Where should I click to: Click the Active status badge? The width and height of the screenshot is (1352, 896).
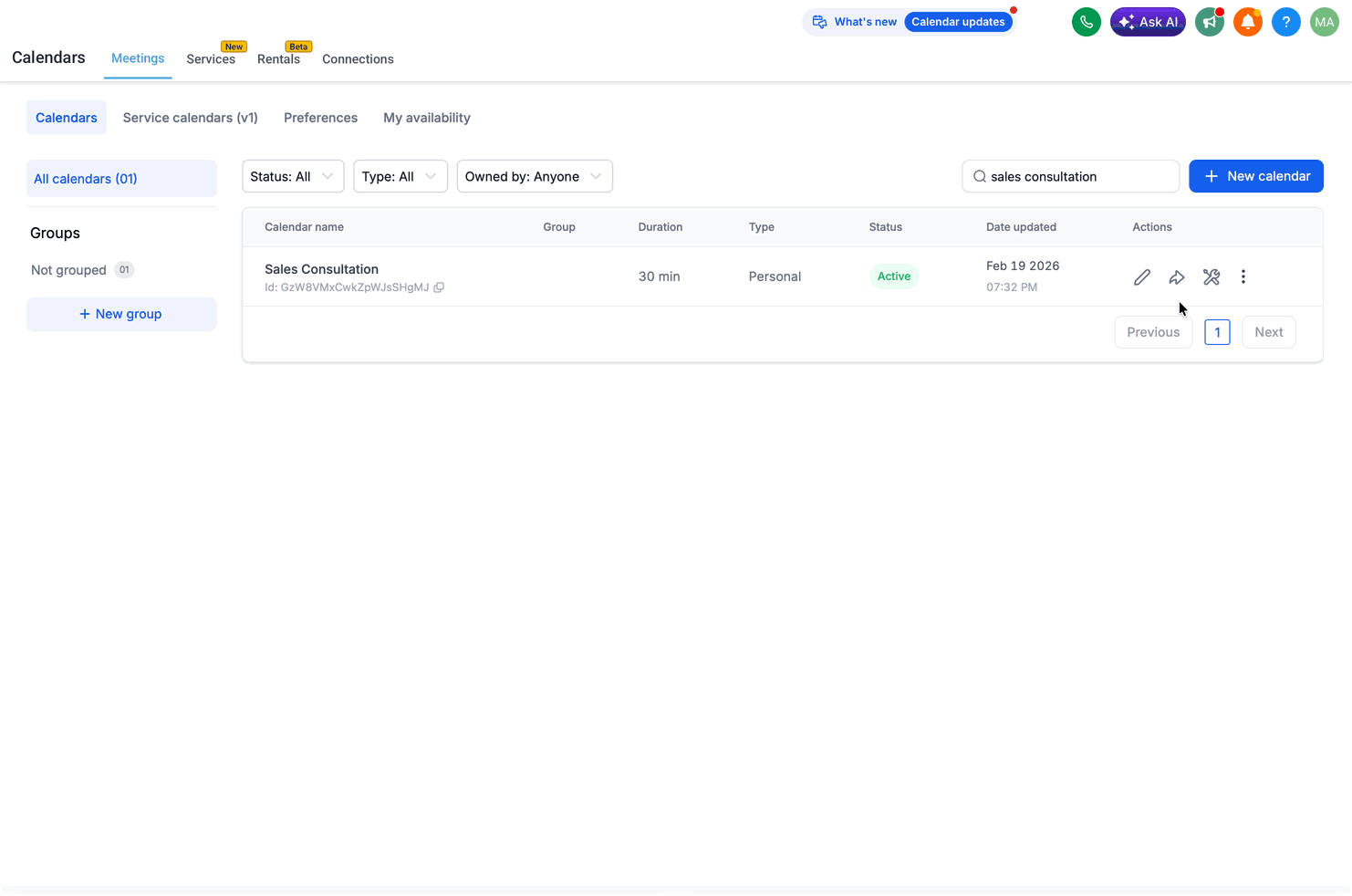(894, 276)
